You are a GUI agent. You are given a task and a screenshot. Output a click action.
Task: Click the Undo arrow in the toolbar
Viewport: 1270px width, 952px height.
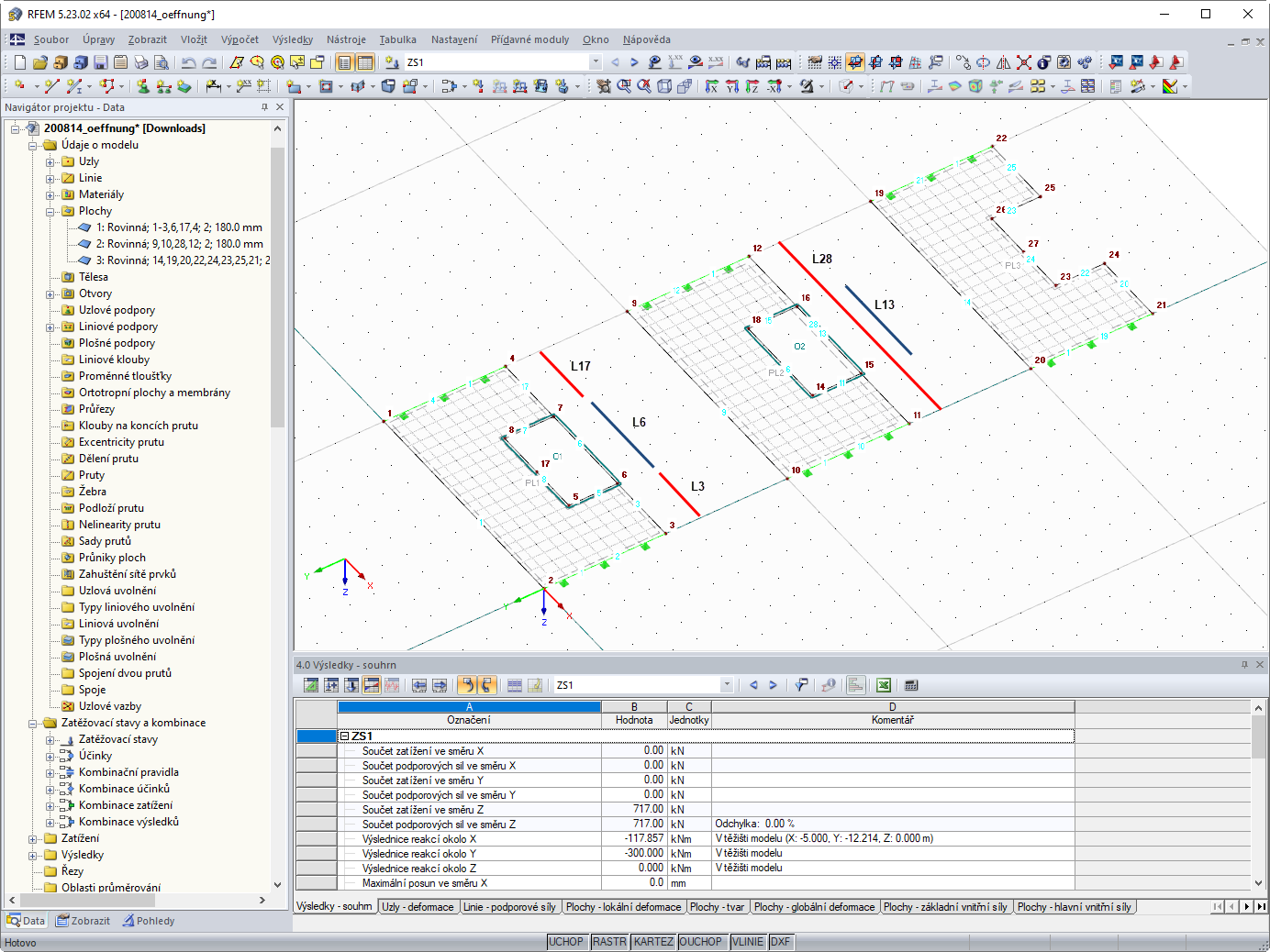coord(188,62)
